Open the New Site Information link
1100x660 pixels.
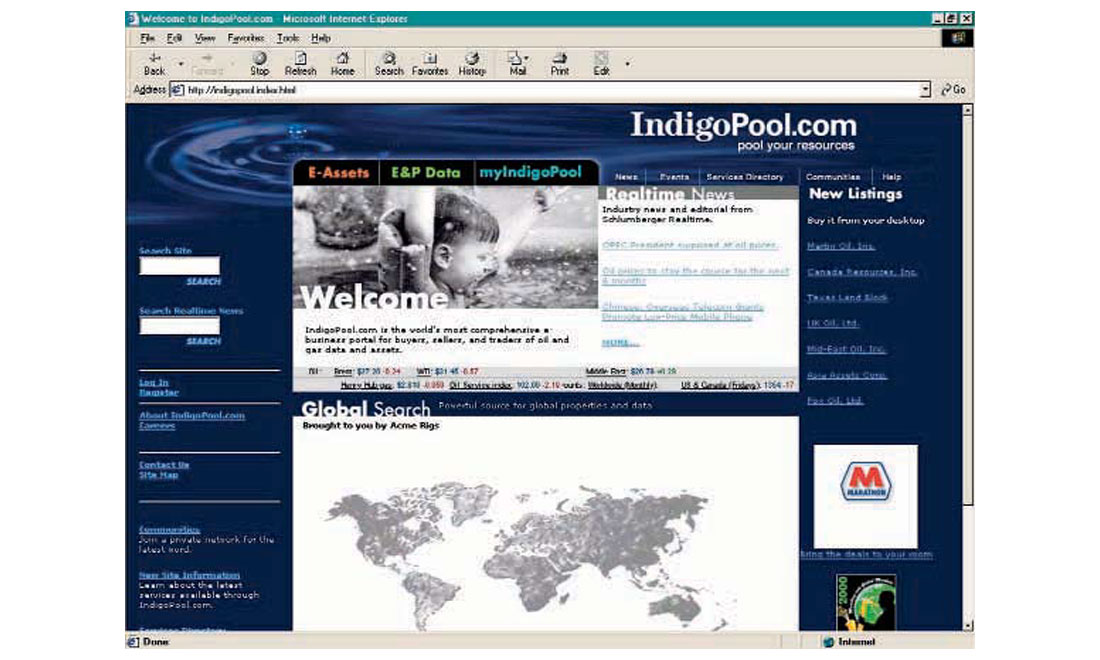click(x=189, y=575)
